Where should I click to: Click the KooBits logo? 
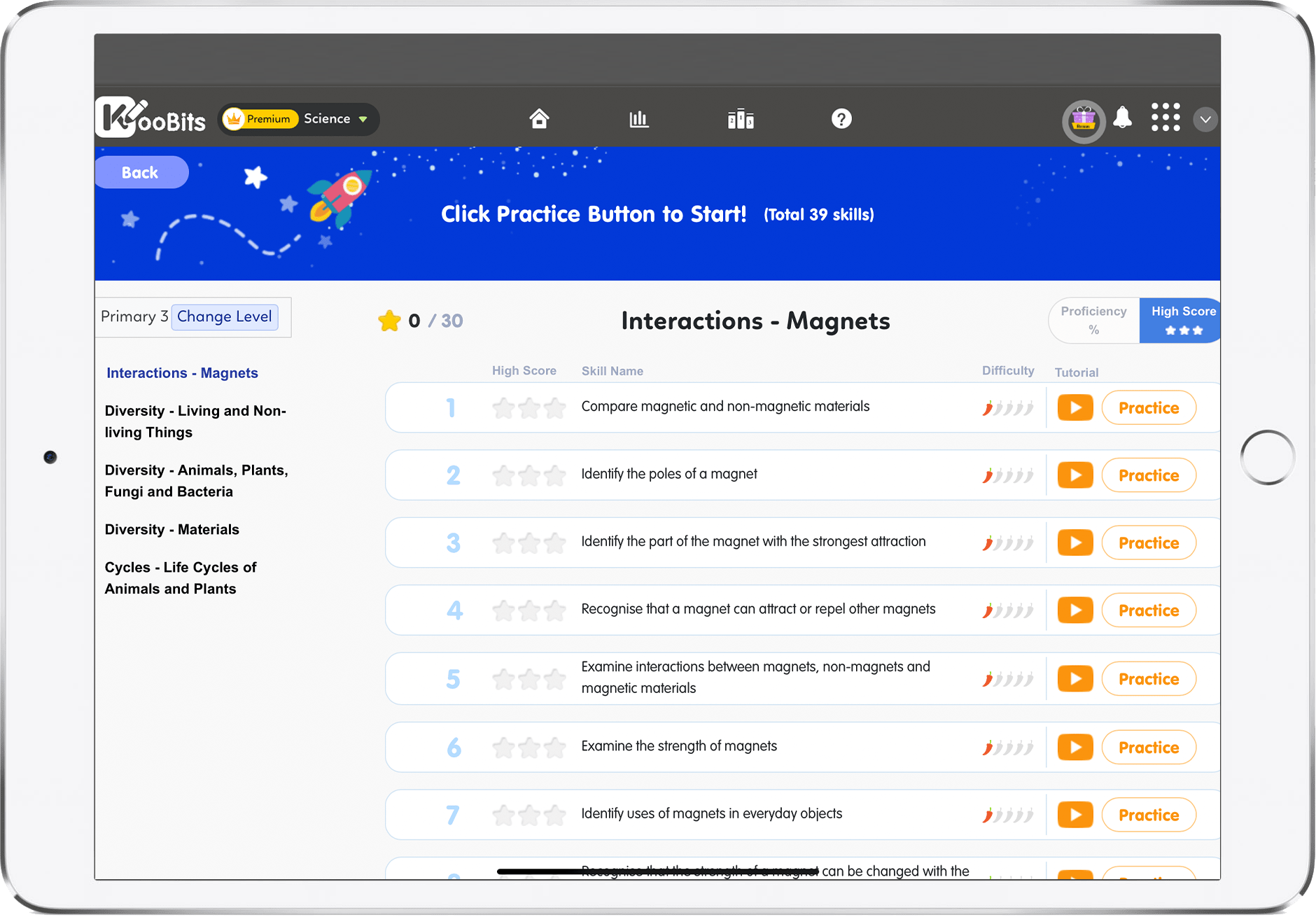(150, 118)
